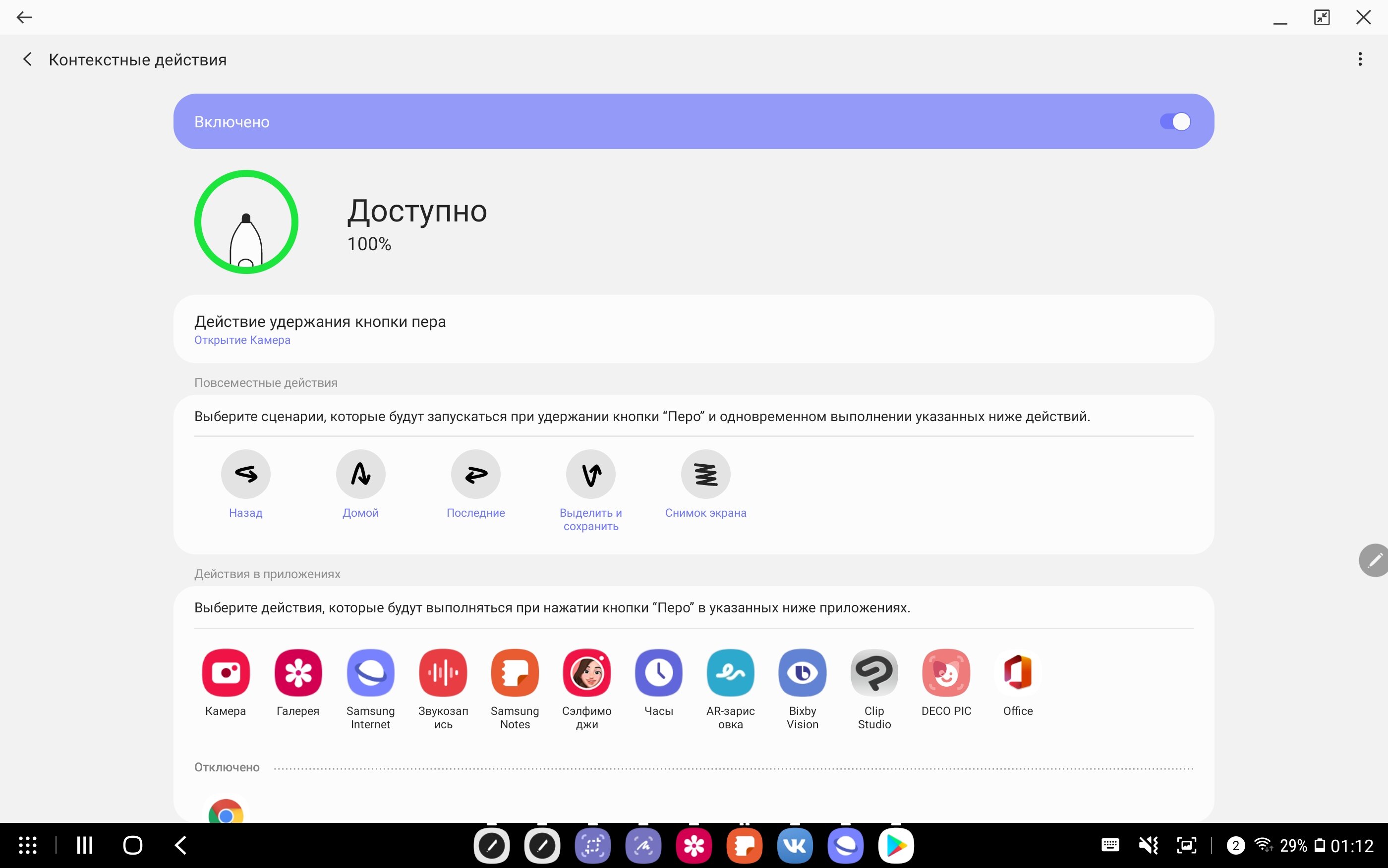
Task: Click the Отключено section label
Action: [x=227, y=767]
